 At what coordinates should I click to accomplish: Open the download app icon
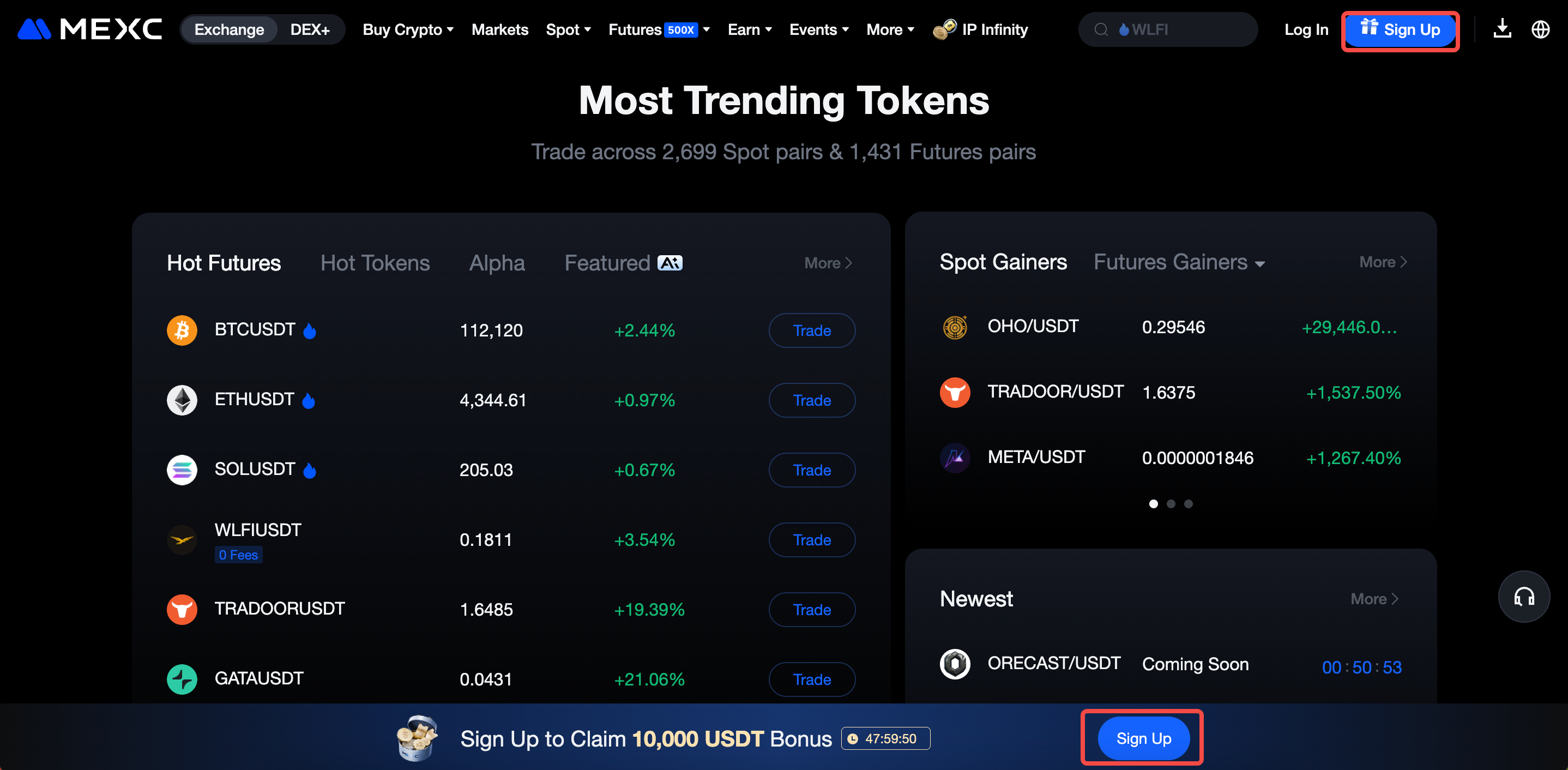(1501, 28)
